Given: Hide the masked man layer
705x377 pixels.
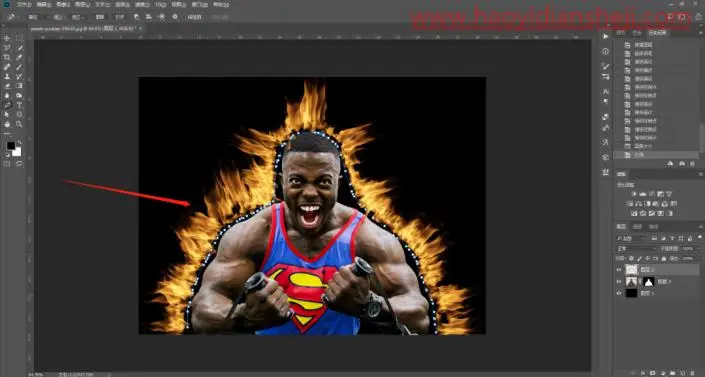Looking at the screenshot, I should coord(619,282).
